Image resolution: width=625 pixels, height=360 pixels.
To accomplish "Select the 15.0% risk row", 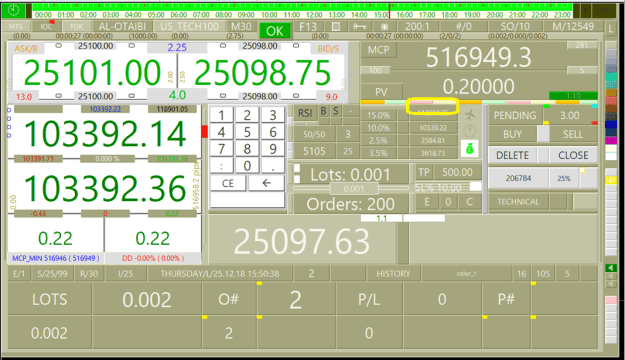I will click(x=378, y=115).
